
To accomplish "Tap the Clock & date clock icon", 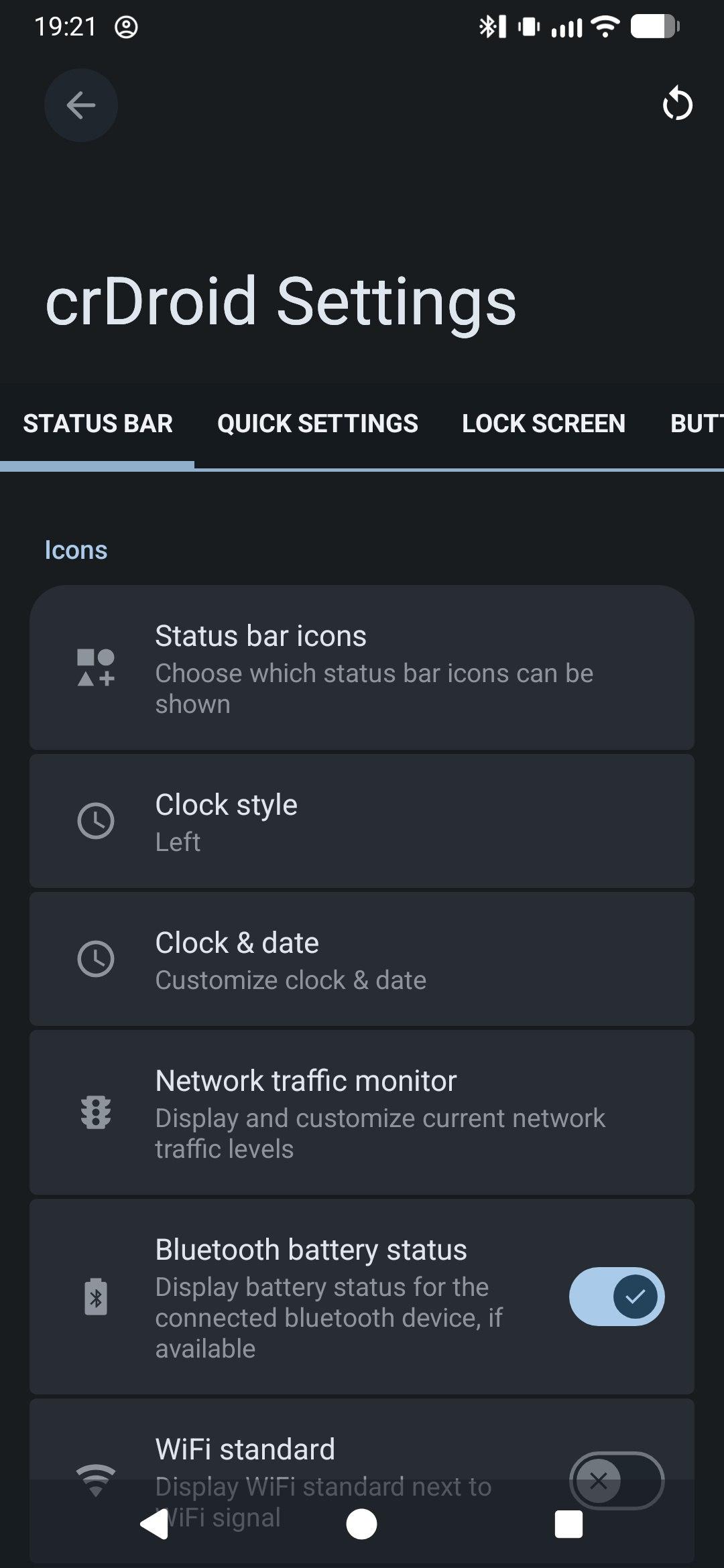I will point(96,959).
